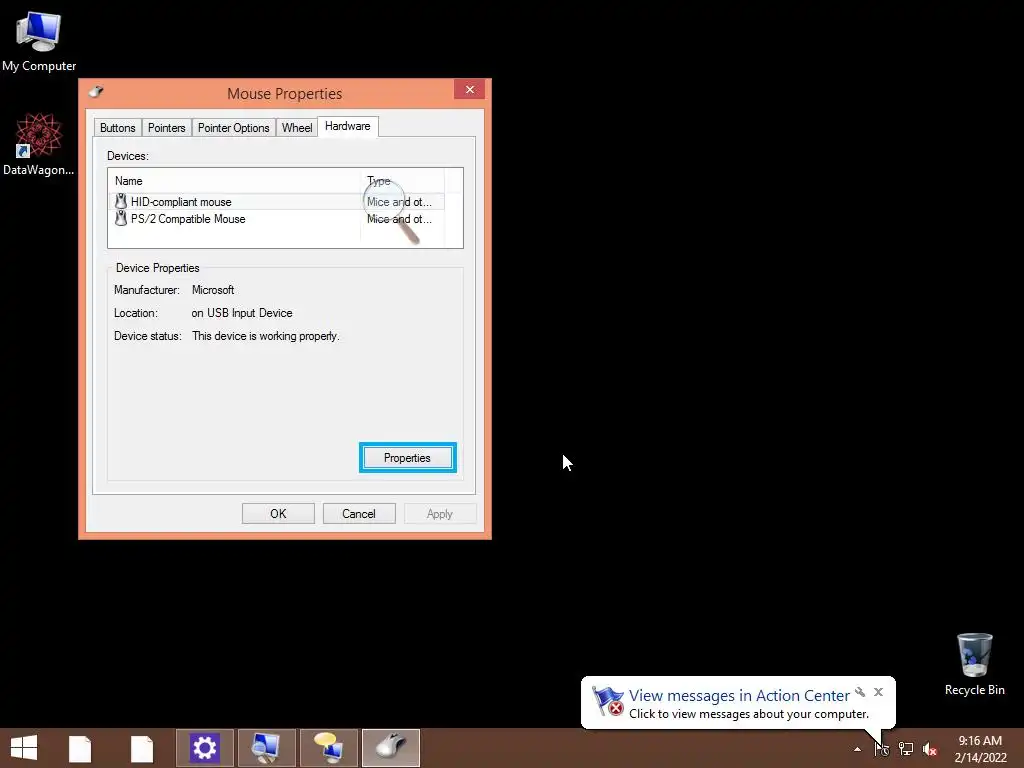Screen dimensions: 1024x768
Task: Switch to the Pointers tab
Action: point(167,127)
